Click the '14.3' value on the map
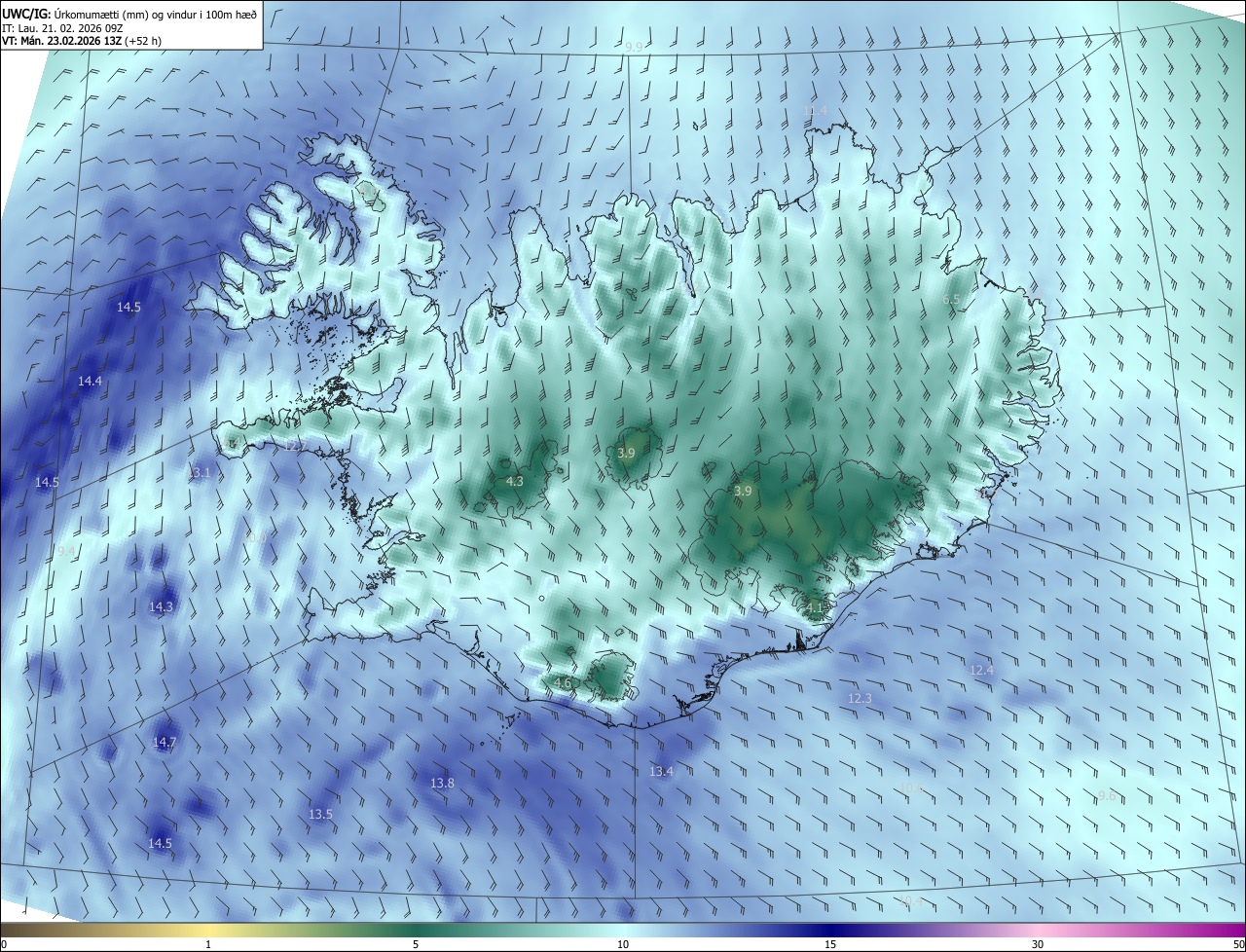Viewport: 1246px width, 952px height. pyautogui.click(x=161, y=606)
